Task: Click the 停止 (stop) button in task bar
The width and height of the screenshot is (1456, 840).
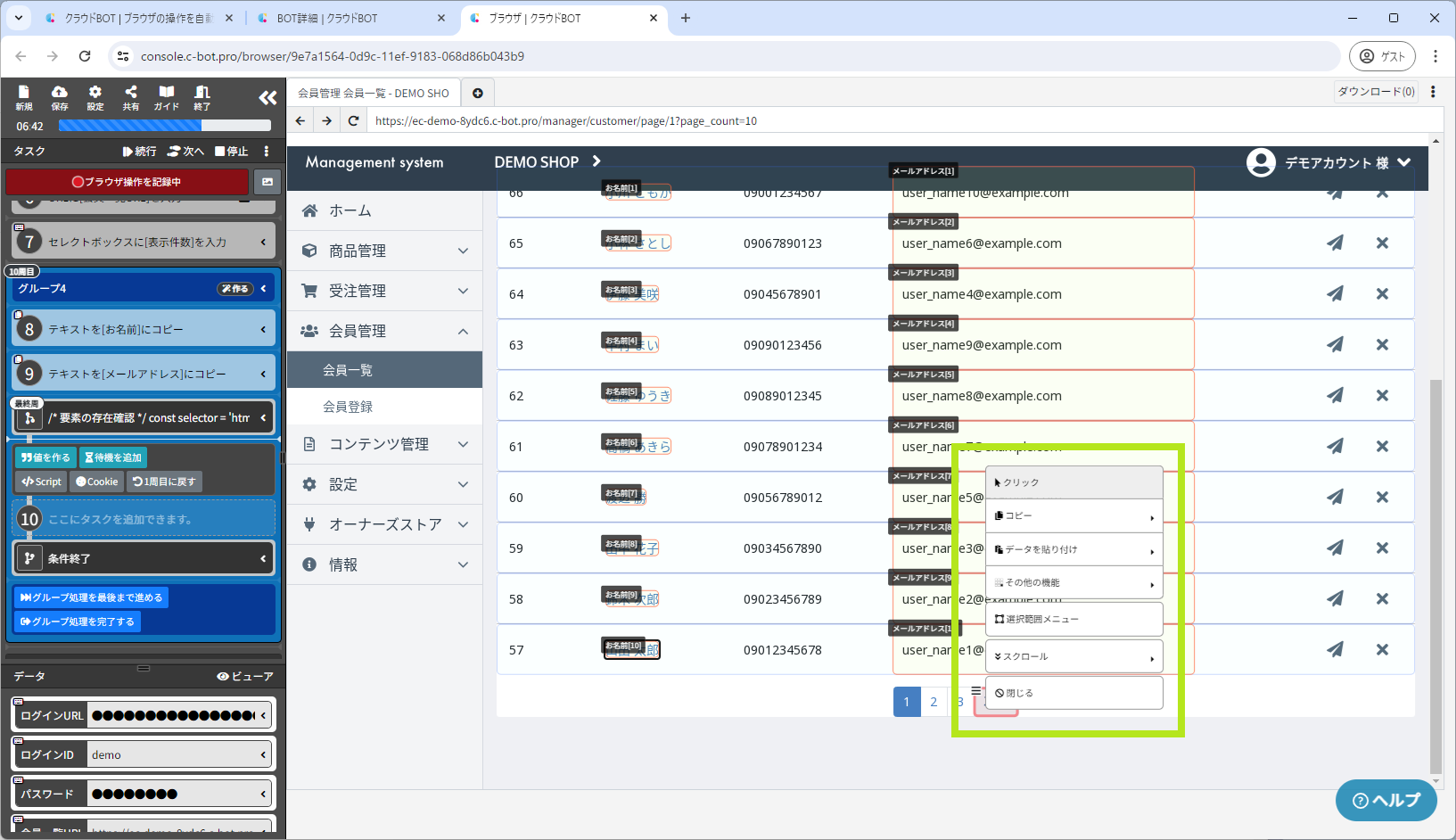Action: [x=232, y=151]
